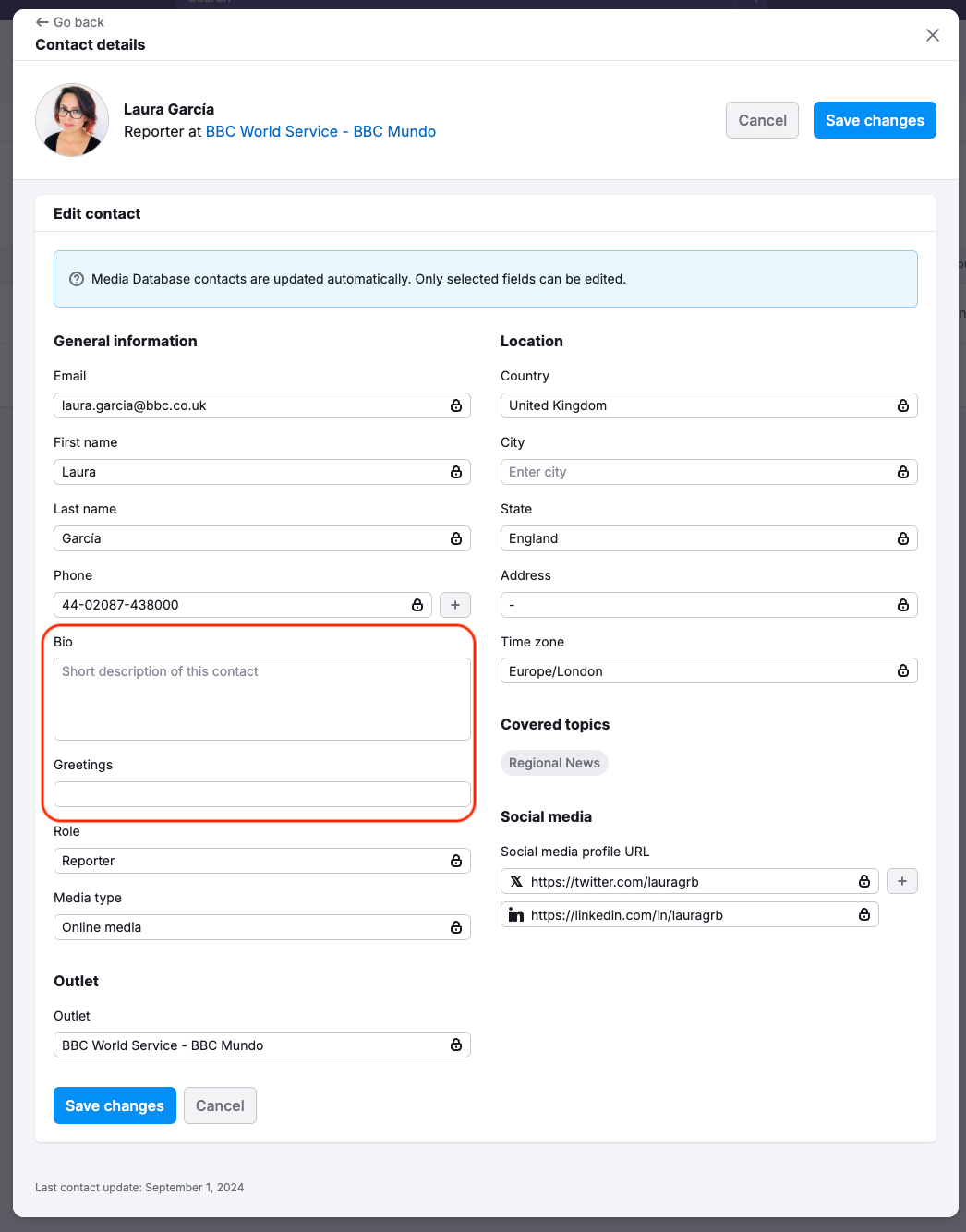Click the lock icon next to the Email field
The width and height of the screenshot is (966, 1232).
(455, 405)
